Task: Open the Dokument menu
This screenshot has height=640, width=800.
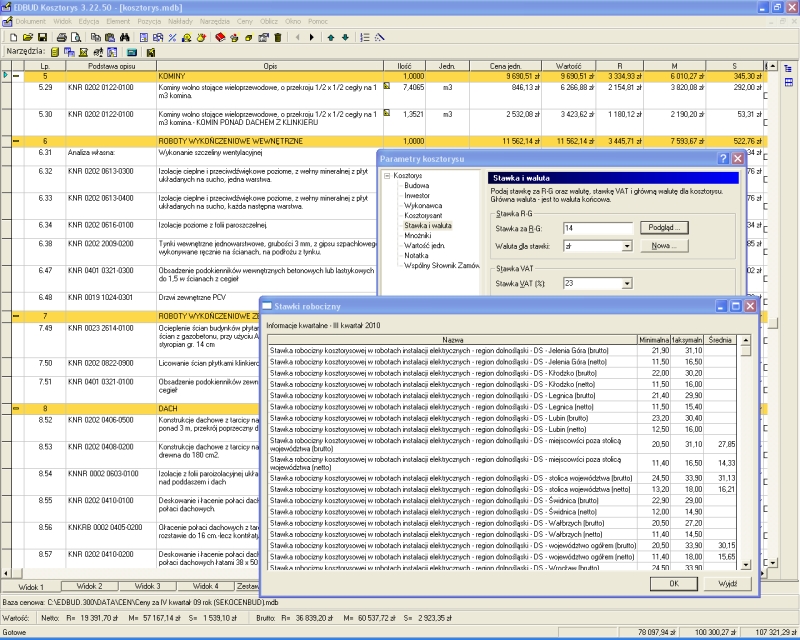Action: (30, 21)
